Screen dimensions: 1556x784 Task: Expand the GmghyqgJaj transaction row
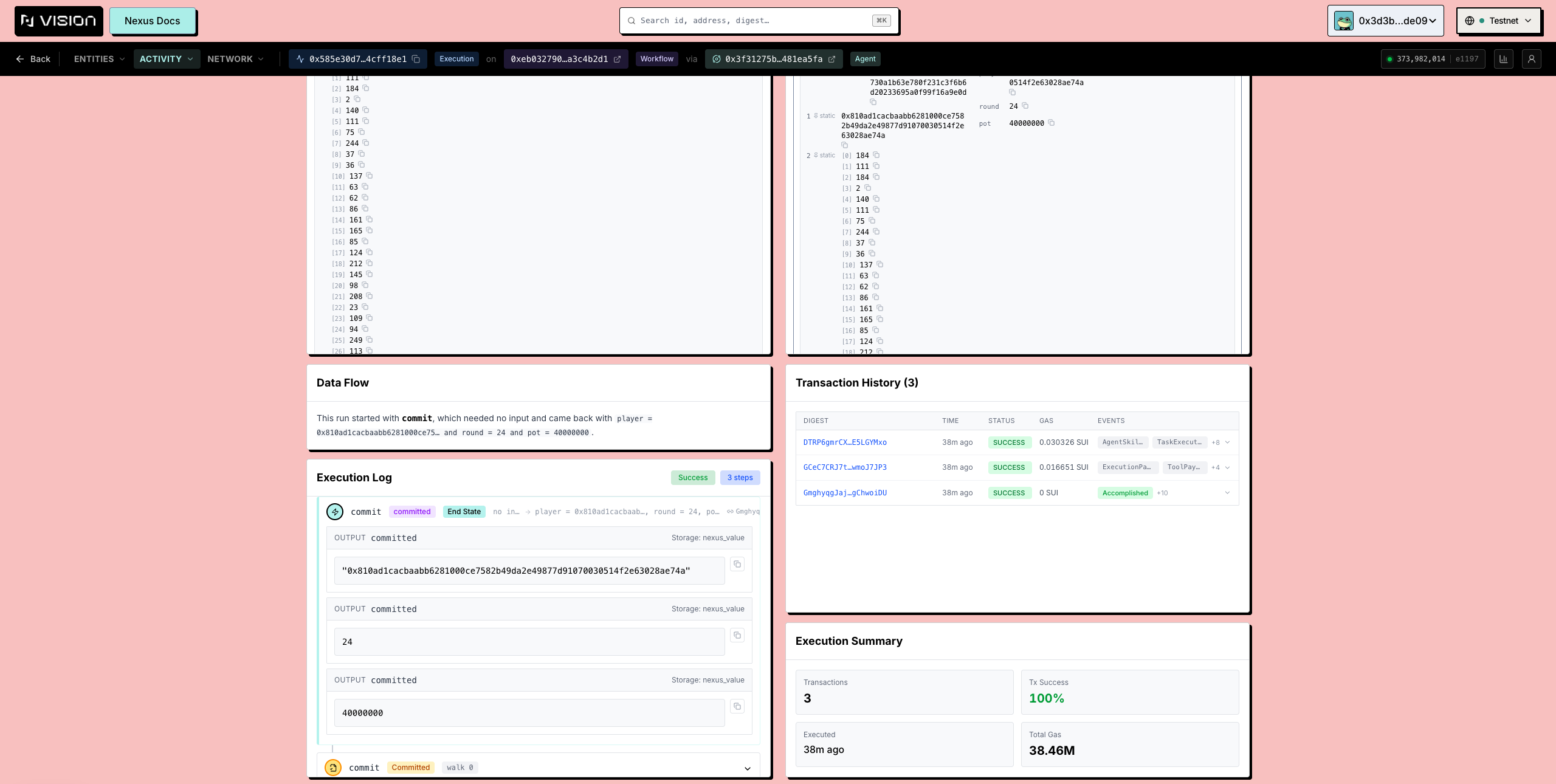pos(1227,493)
